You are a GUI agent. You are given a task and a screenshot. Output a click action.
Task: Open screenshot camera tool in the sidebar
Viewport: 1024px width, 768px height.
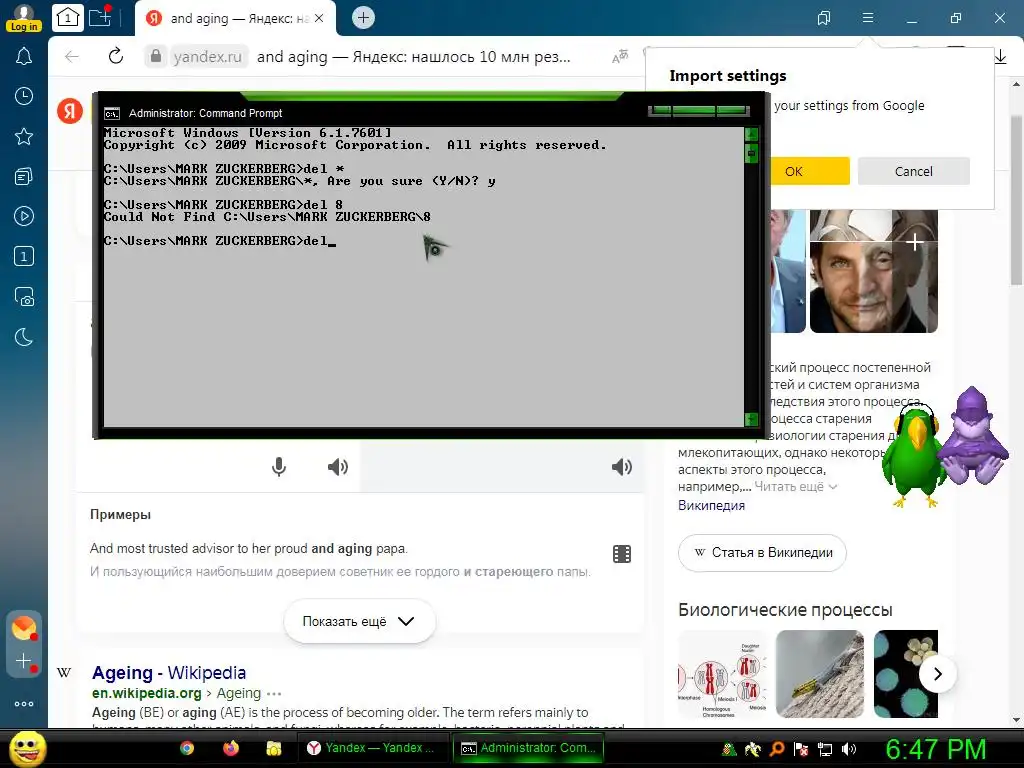click(24, 296)
